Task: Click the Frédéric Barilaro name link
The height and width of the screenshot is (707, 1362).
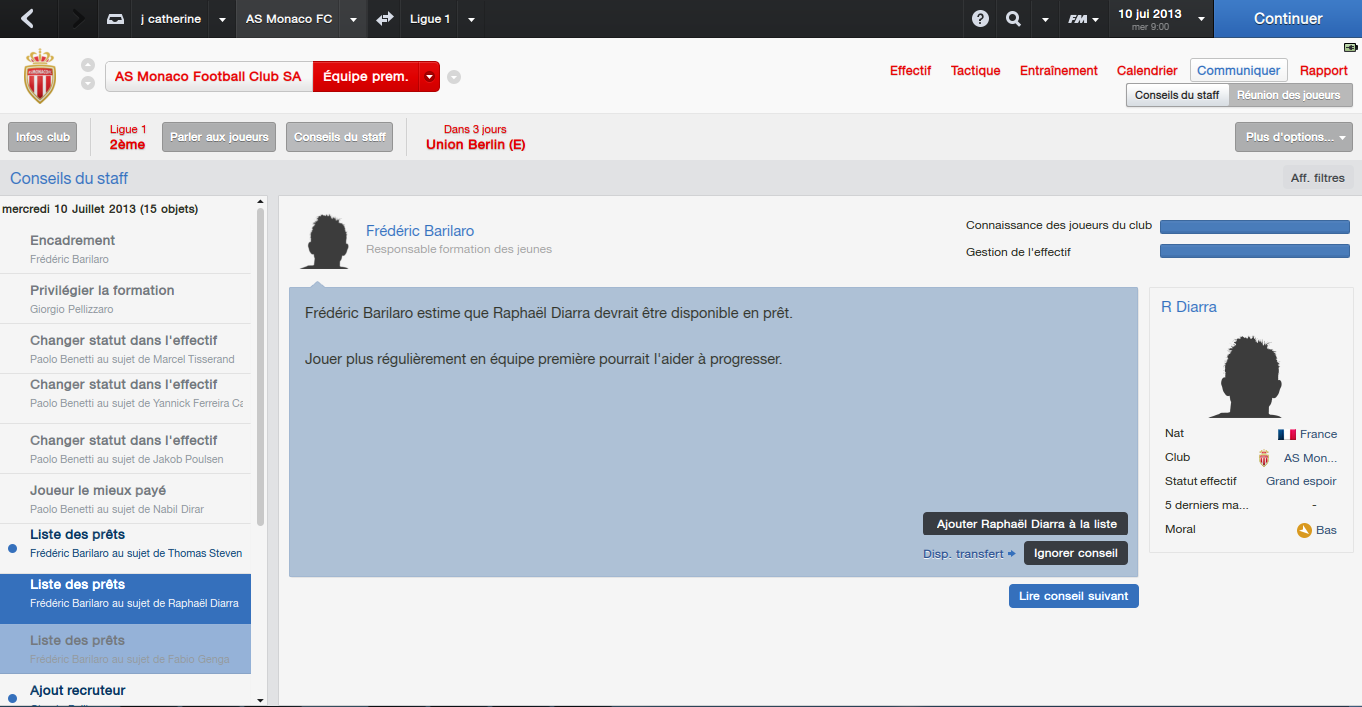Action: click(x=420, y=231)
